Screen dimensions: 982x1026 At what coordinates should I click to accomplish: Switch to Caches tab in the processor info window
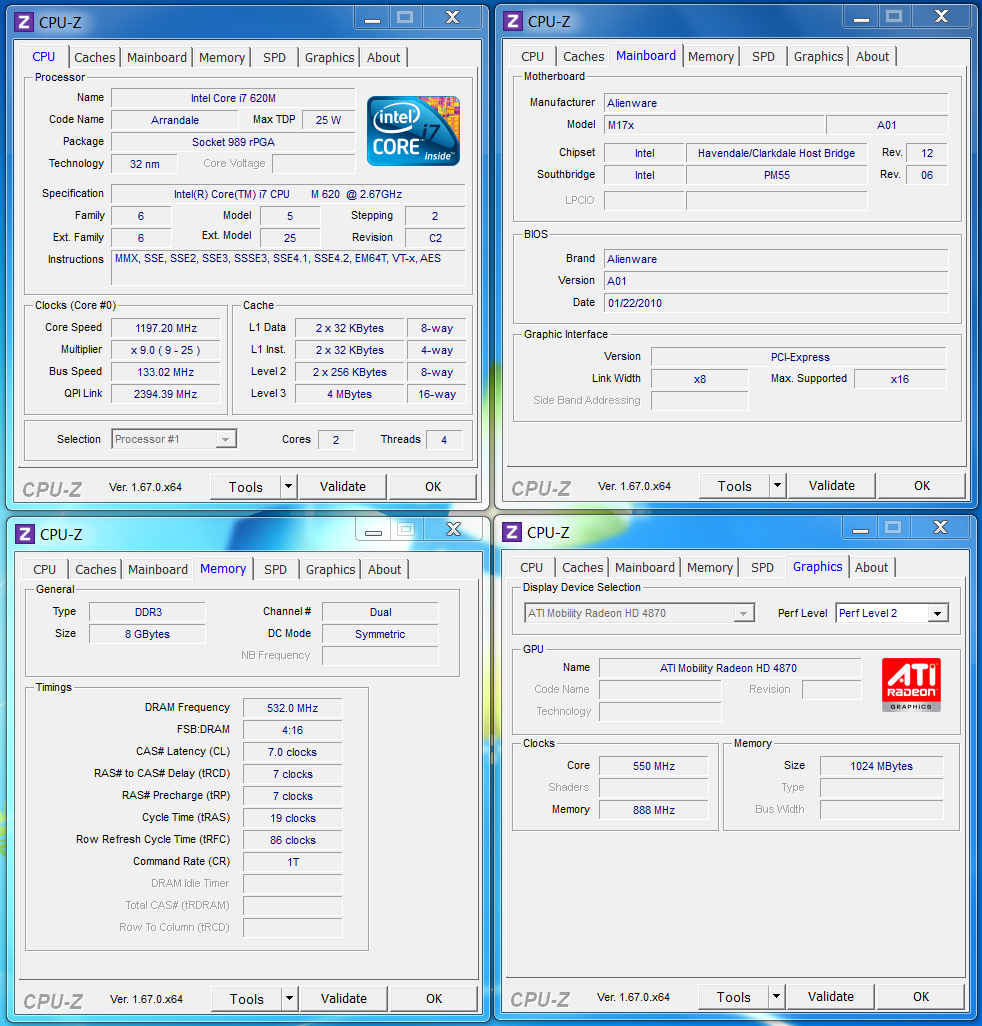pyautogui.click(x=95, y=58)
